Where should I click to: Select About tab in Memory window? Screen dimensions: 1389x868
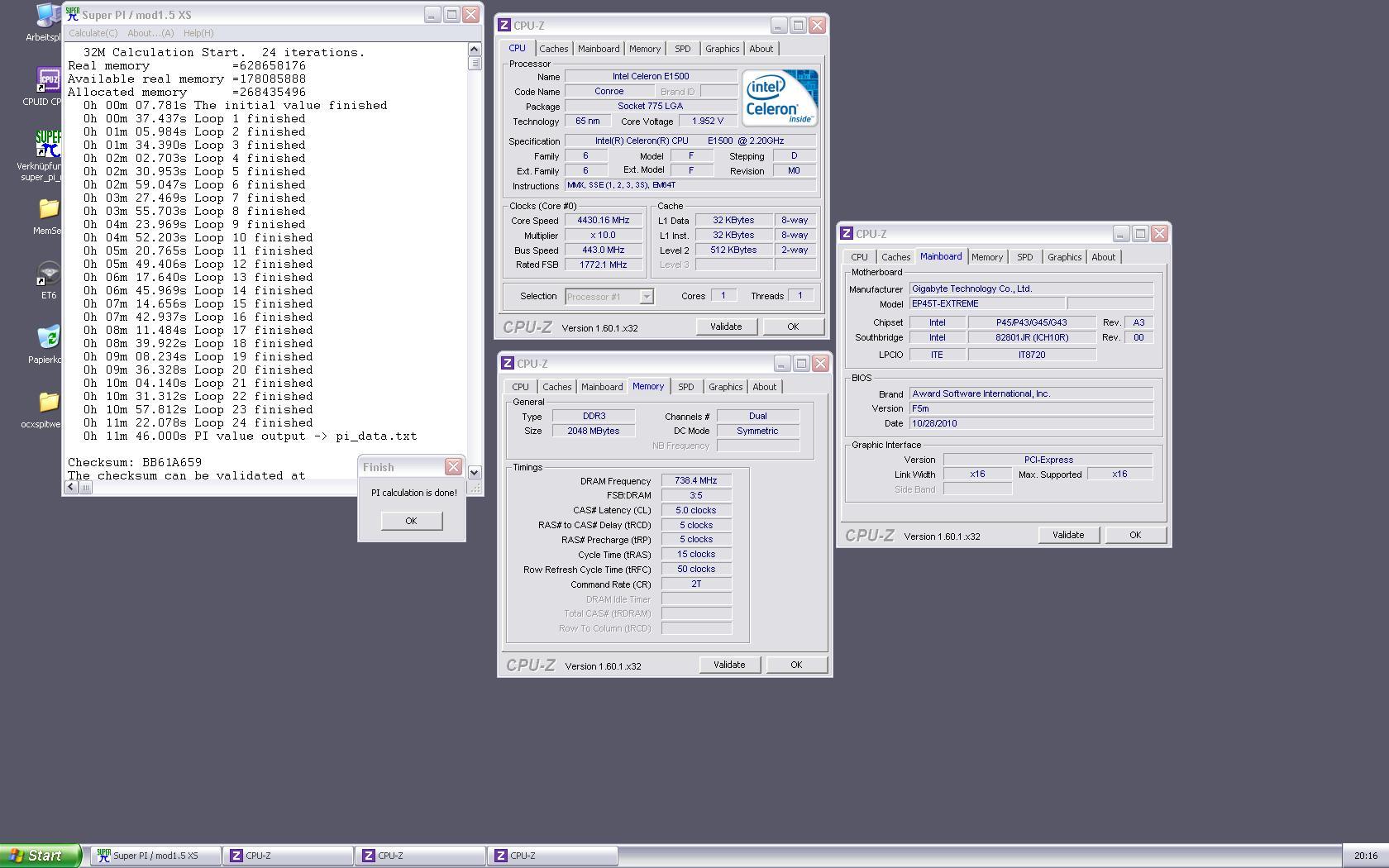coord(765,387)
